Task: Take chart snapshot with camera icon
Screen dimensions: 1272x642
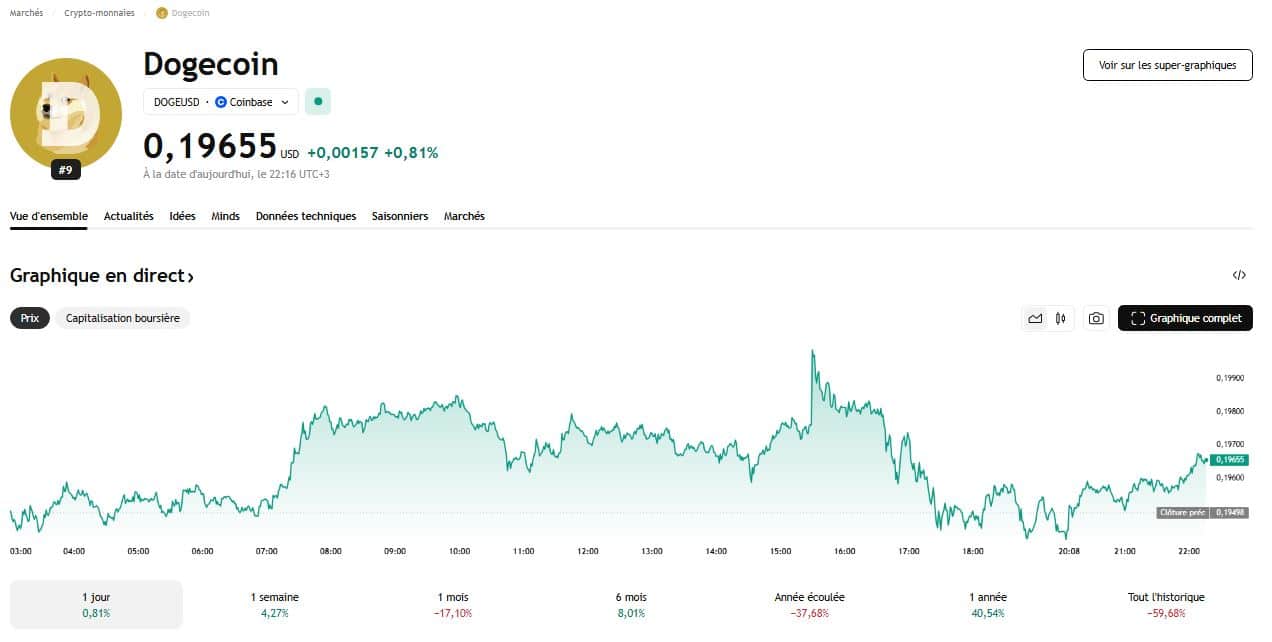Action: pos(1096,318)
